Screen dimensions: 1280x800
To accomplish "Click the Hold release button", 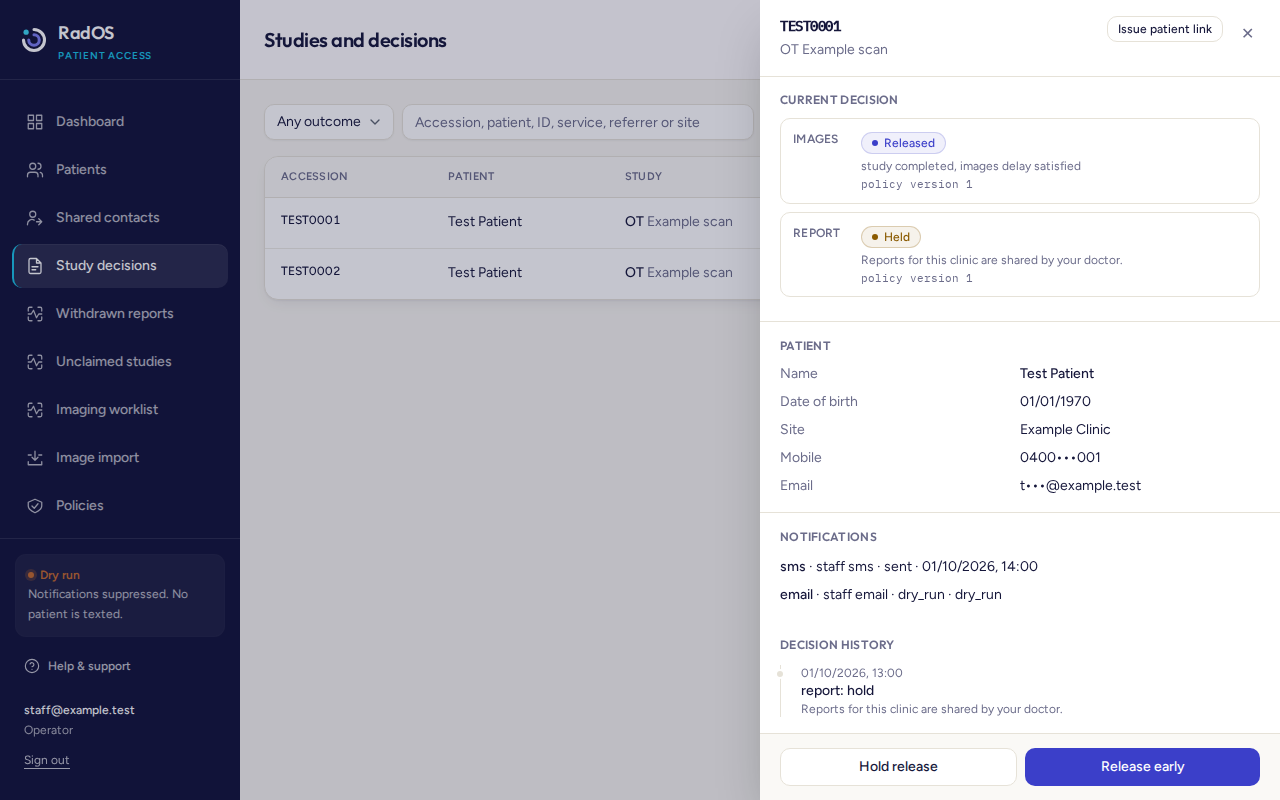I will (898, 767).
